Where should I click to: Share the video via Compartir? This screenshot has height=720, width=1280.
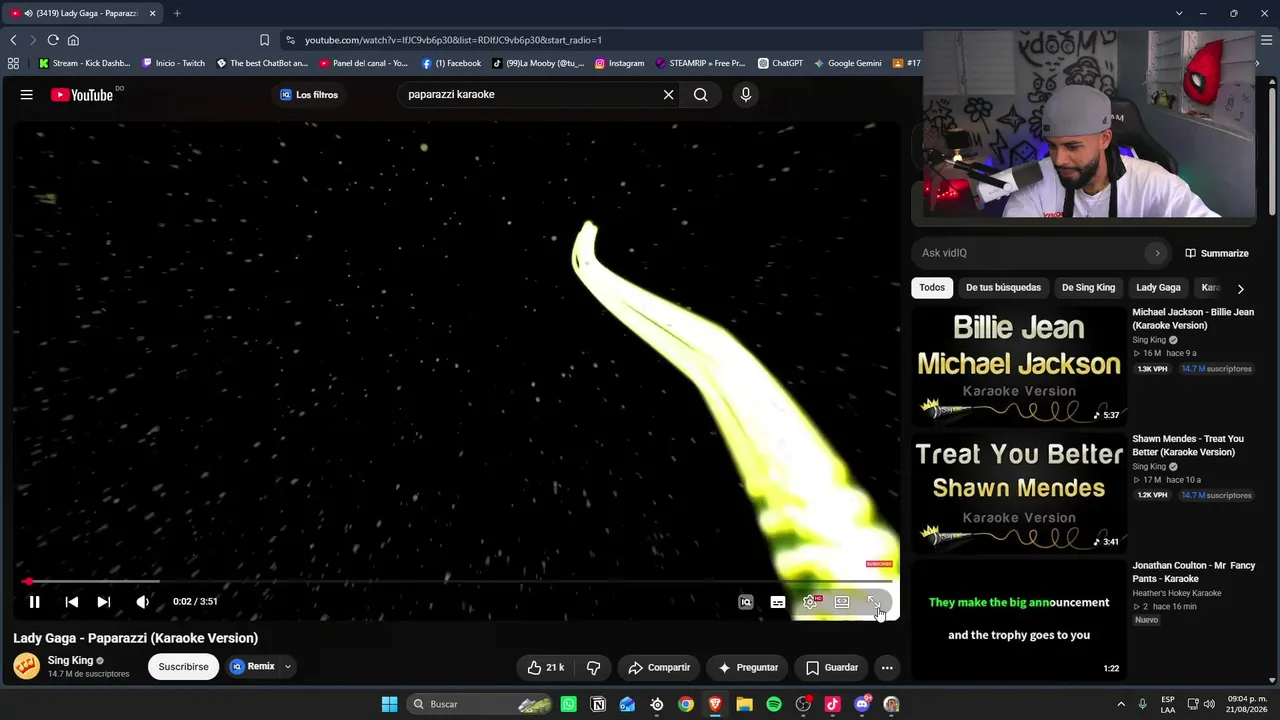pos(659,667)
